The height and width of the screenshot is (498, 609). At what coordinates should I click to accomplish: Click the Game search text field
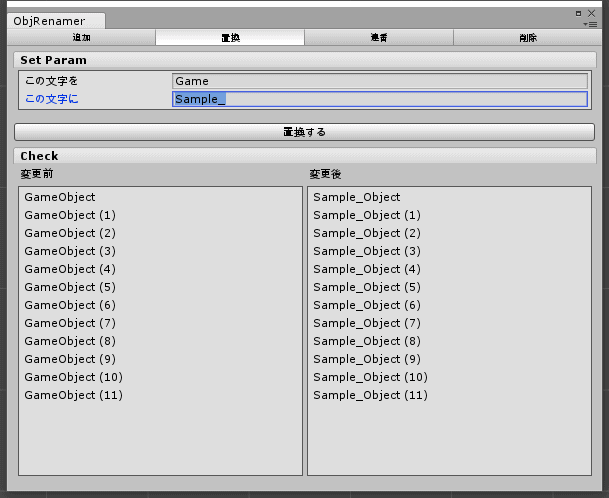(379, 81)
